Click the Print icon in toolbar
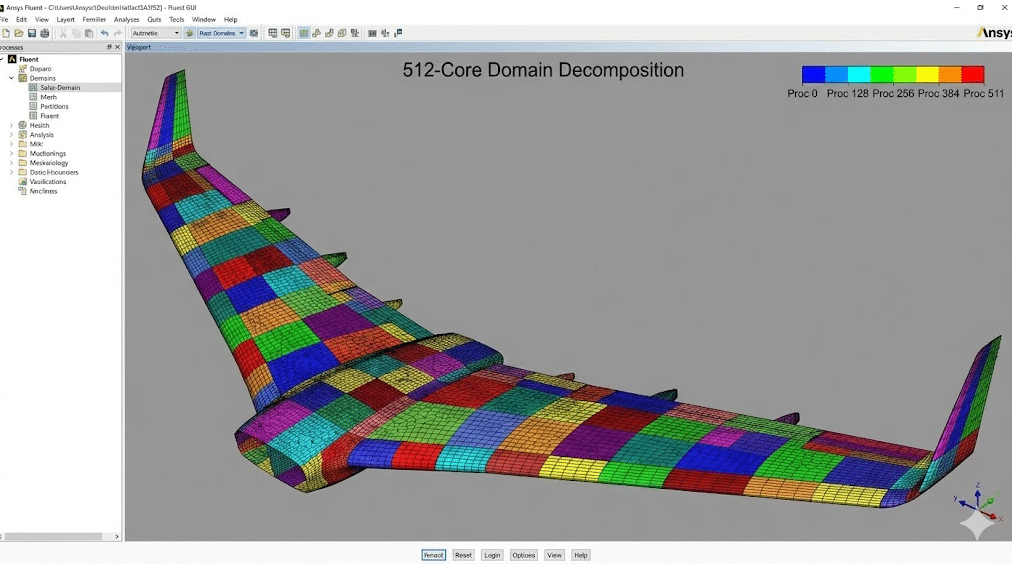The width and height of the screenshot is (1012, 570). [45, 33]
